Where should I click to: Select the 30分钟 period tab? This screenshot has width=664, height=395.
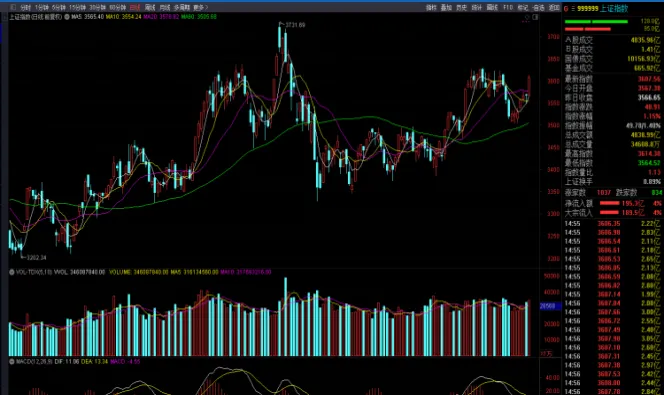(x=97, y=8)
